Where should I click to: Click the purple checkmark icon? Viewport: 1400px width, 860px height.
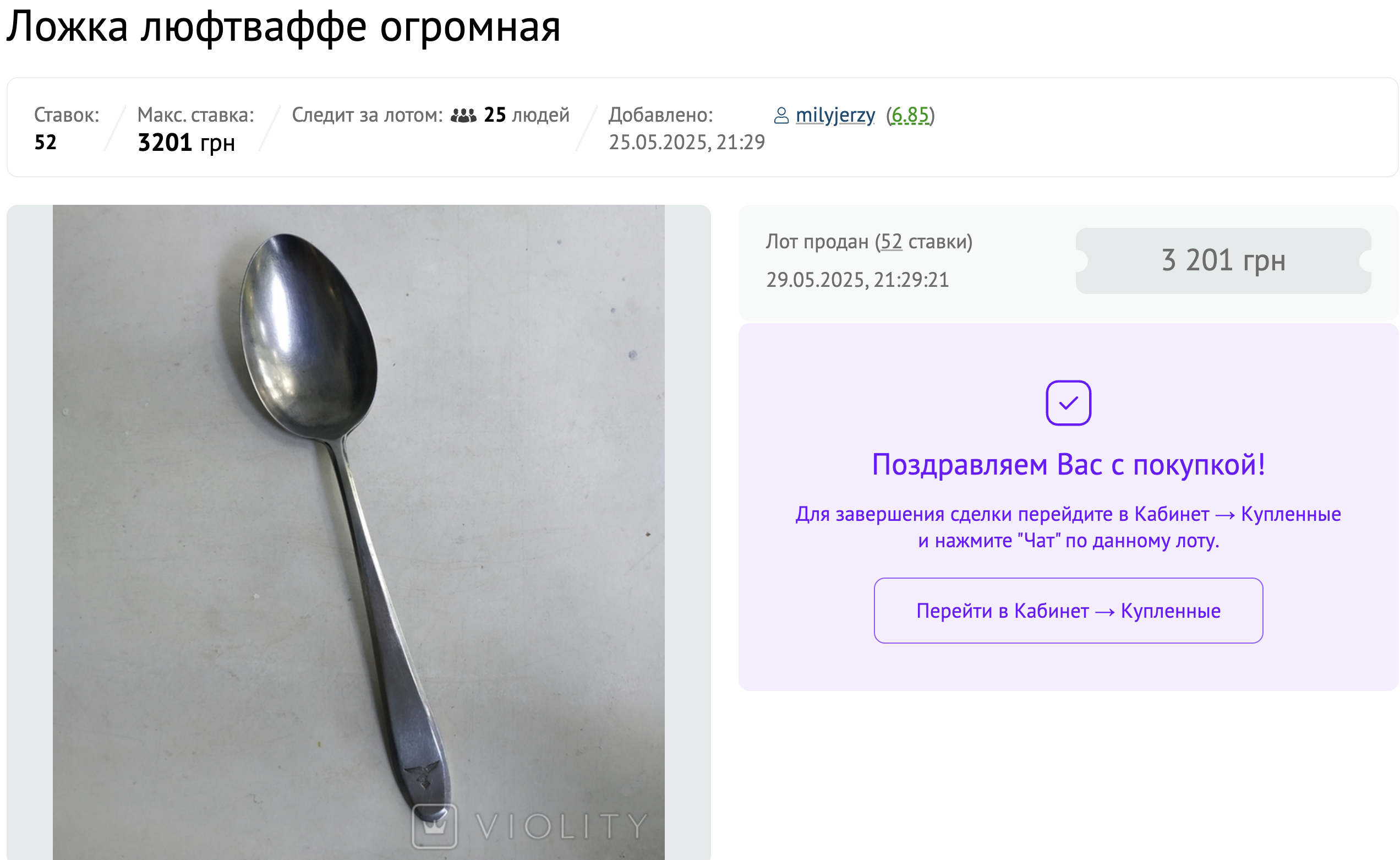(x=1068, y=402)
